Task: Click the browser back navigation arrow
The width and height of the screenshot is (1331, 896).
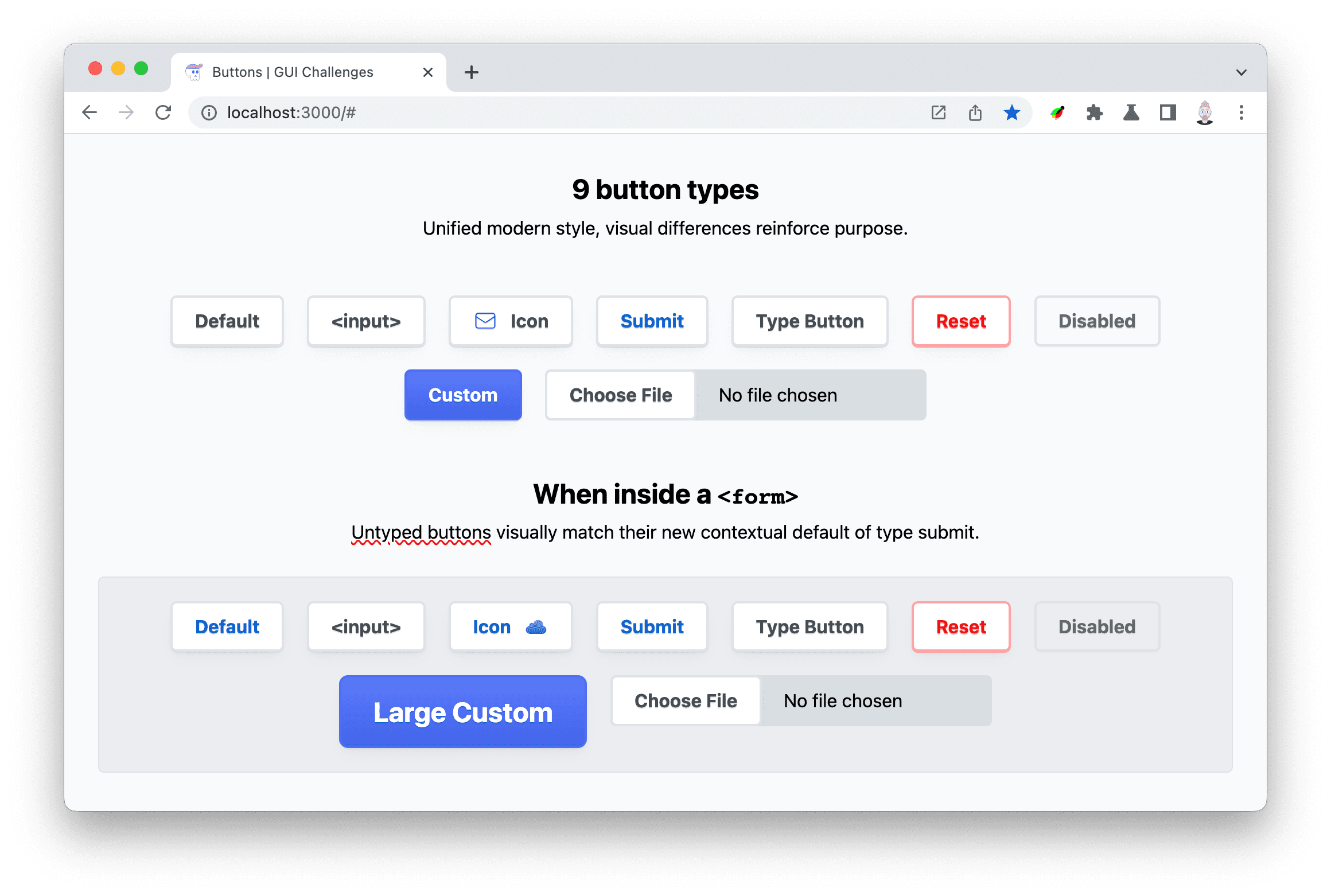Action: coord(91,111)
